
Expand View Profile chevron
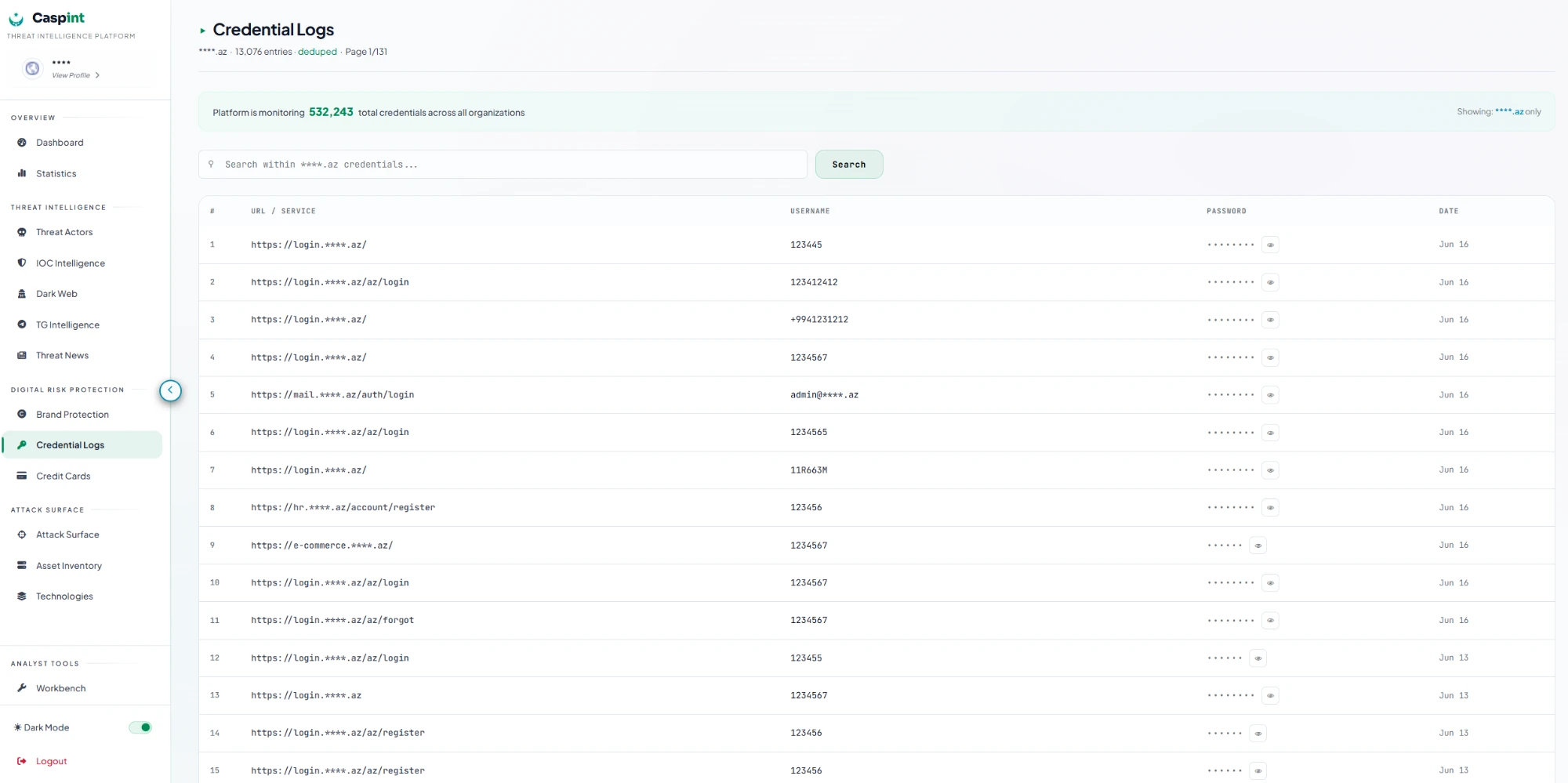coord(97,75)
